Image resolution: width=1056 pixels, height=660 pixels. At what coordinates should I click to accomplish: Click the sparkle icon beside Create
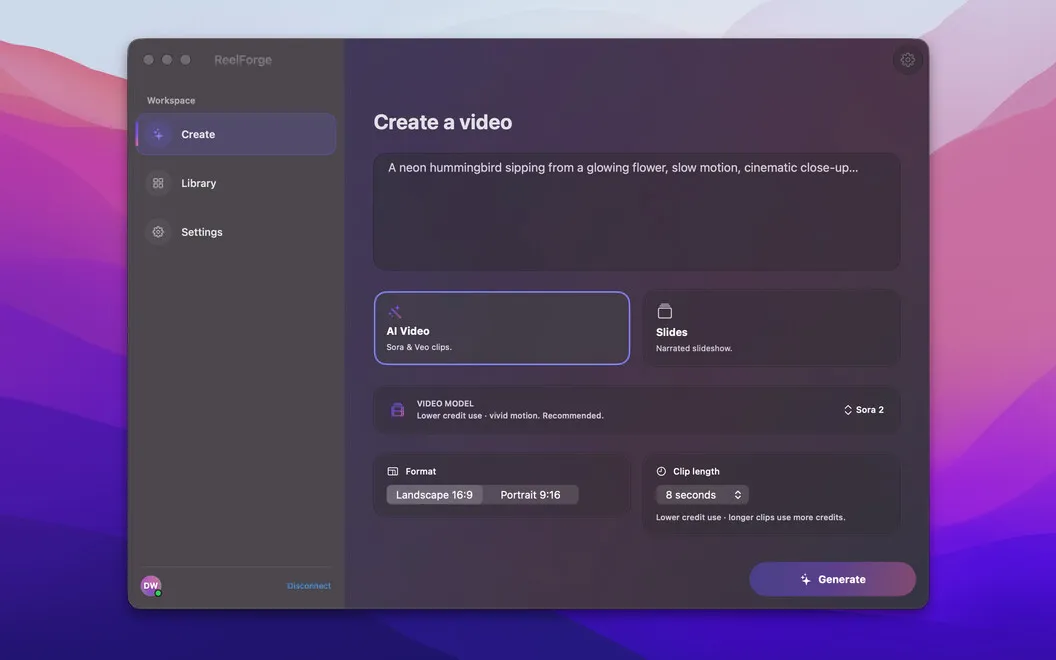158,134
